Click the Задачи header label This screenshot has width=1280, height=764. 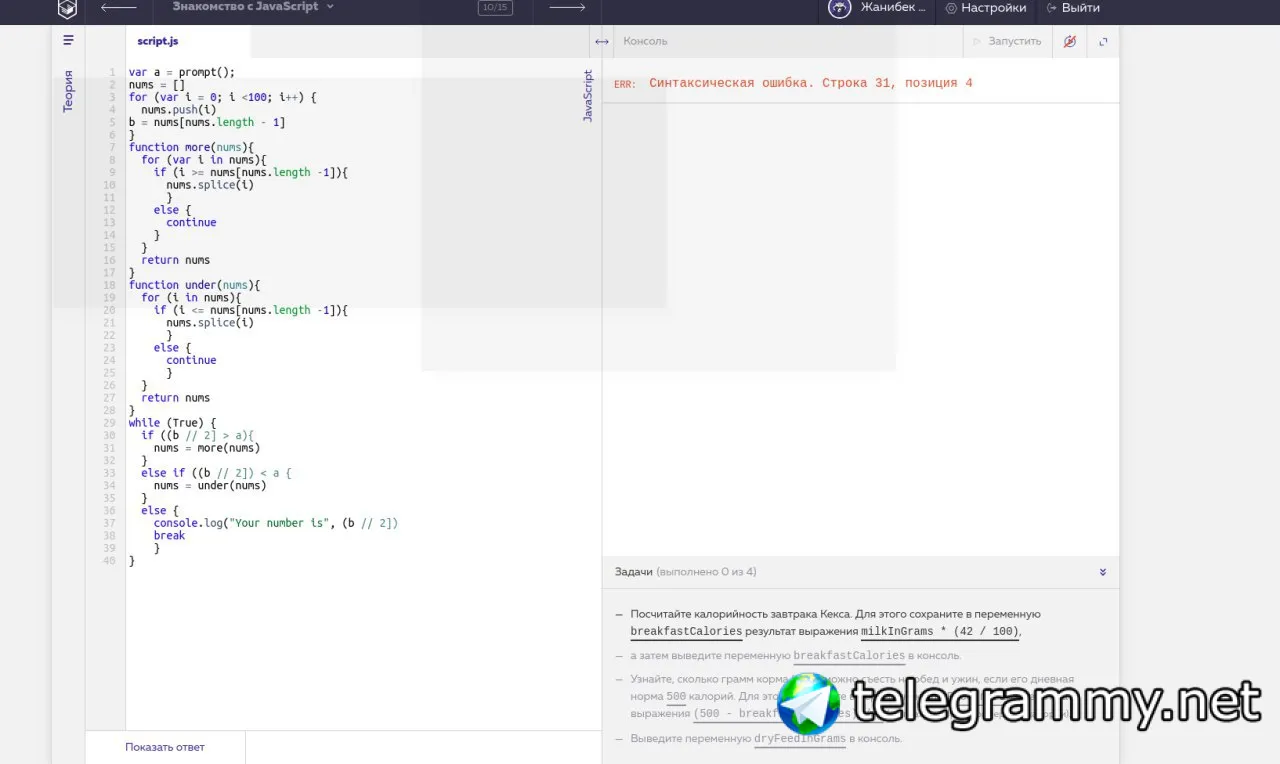click(x=634, y=572)
